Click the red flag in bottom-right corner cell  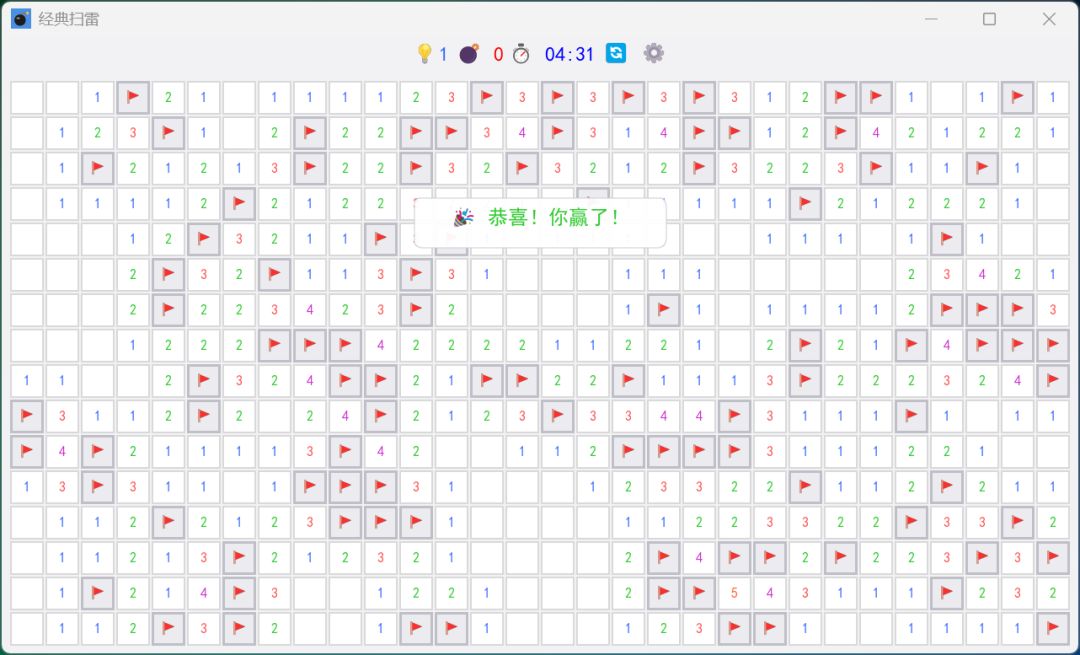pos(1052,628)
